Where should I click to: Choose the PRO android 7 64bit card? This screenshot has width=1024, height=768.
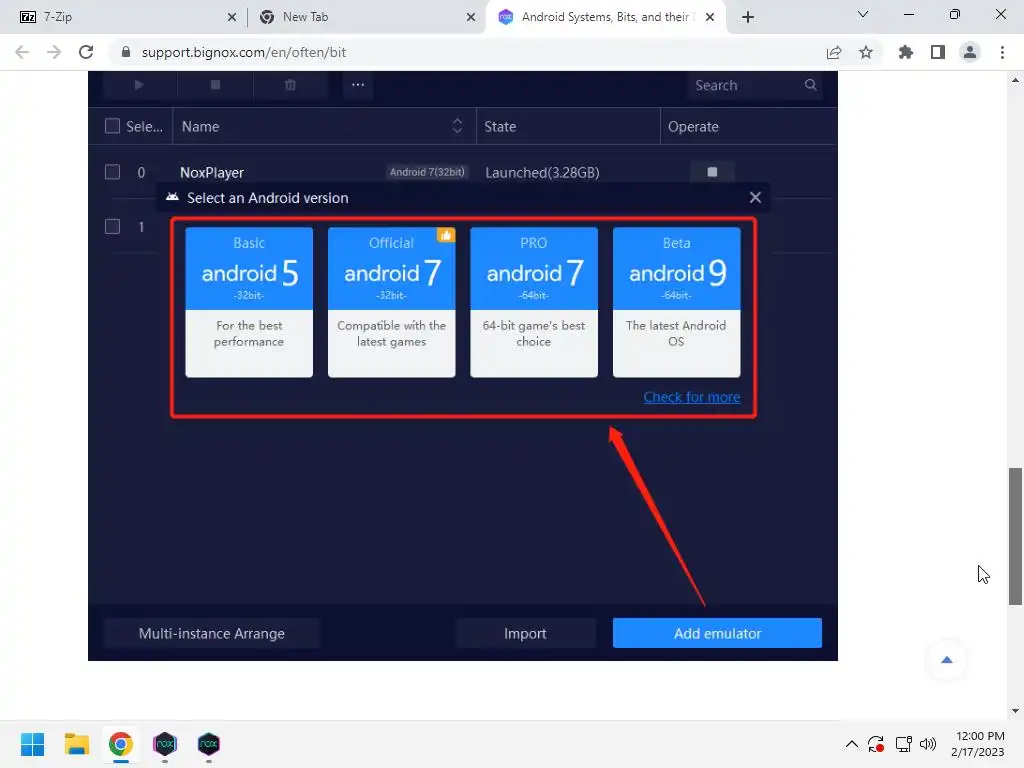tap(534, 302)
